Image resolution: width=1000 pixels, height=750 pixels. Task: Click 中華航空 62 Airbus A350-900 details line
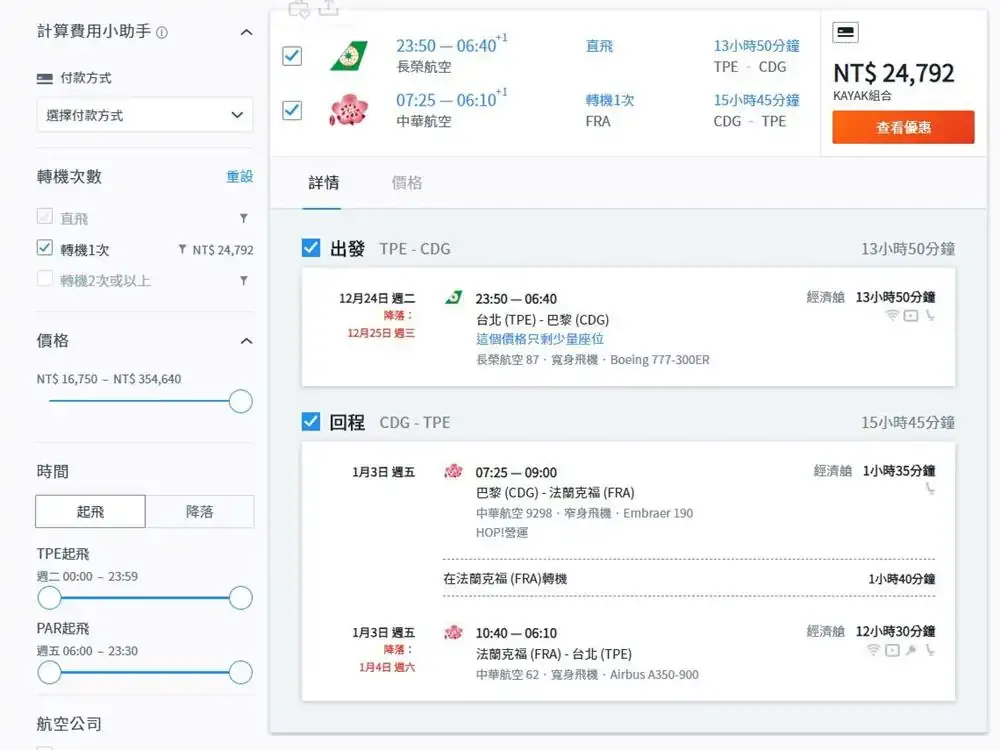587,675
